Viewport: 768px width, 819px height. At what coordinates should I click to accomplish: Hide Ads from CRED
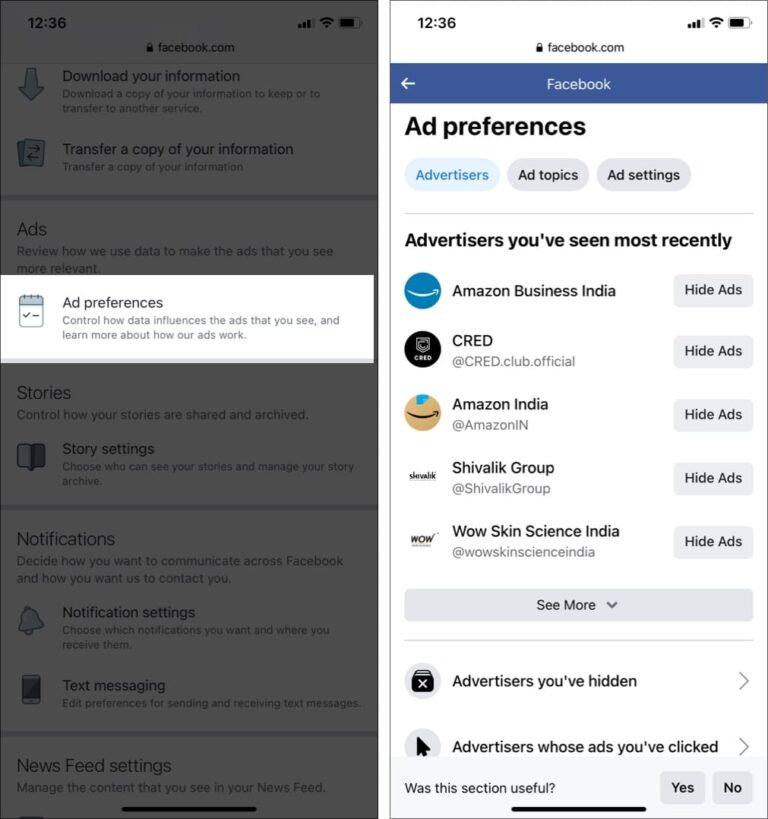[x=713, y=351]
